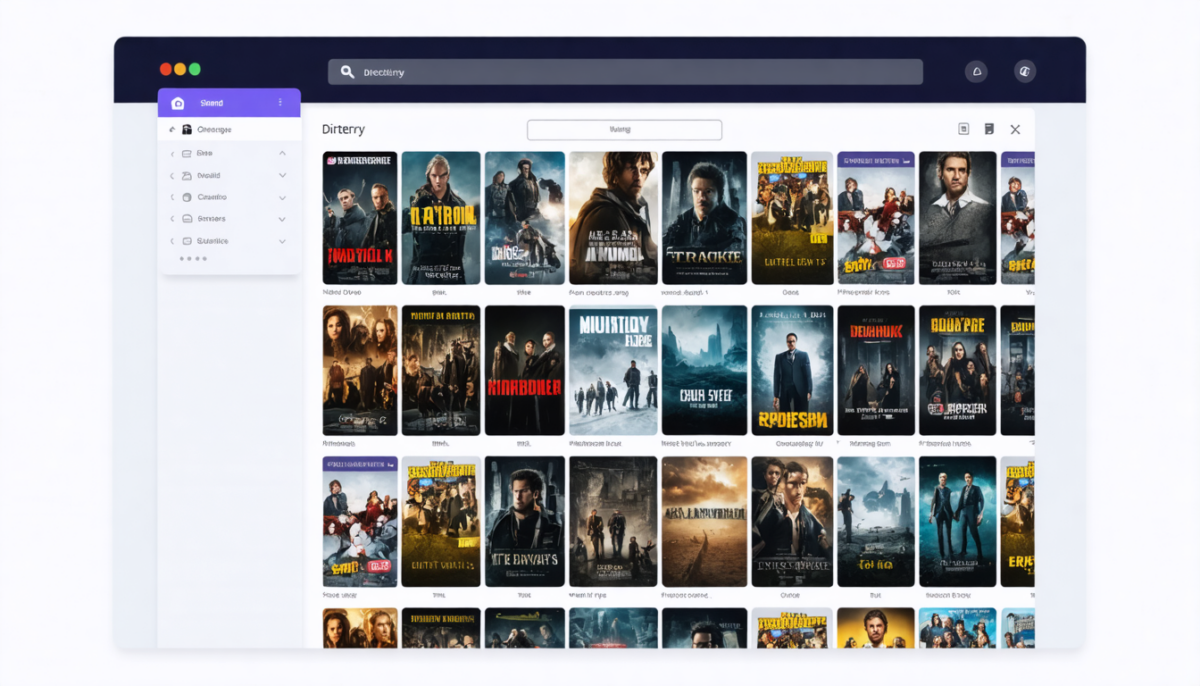Click the dark book icon of the Oreenge row

(x=187, y=129)
